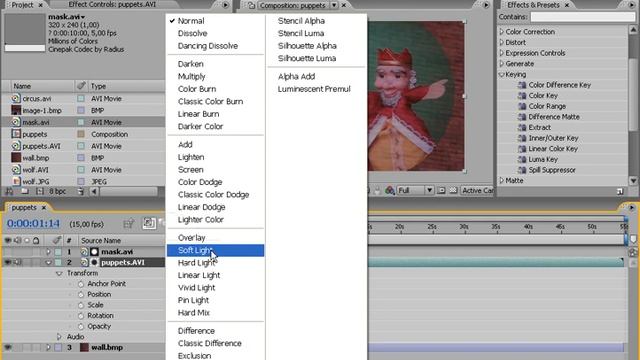Collapse the puppets.AVI layer properties

(49, 262)
